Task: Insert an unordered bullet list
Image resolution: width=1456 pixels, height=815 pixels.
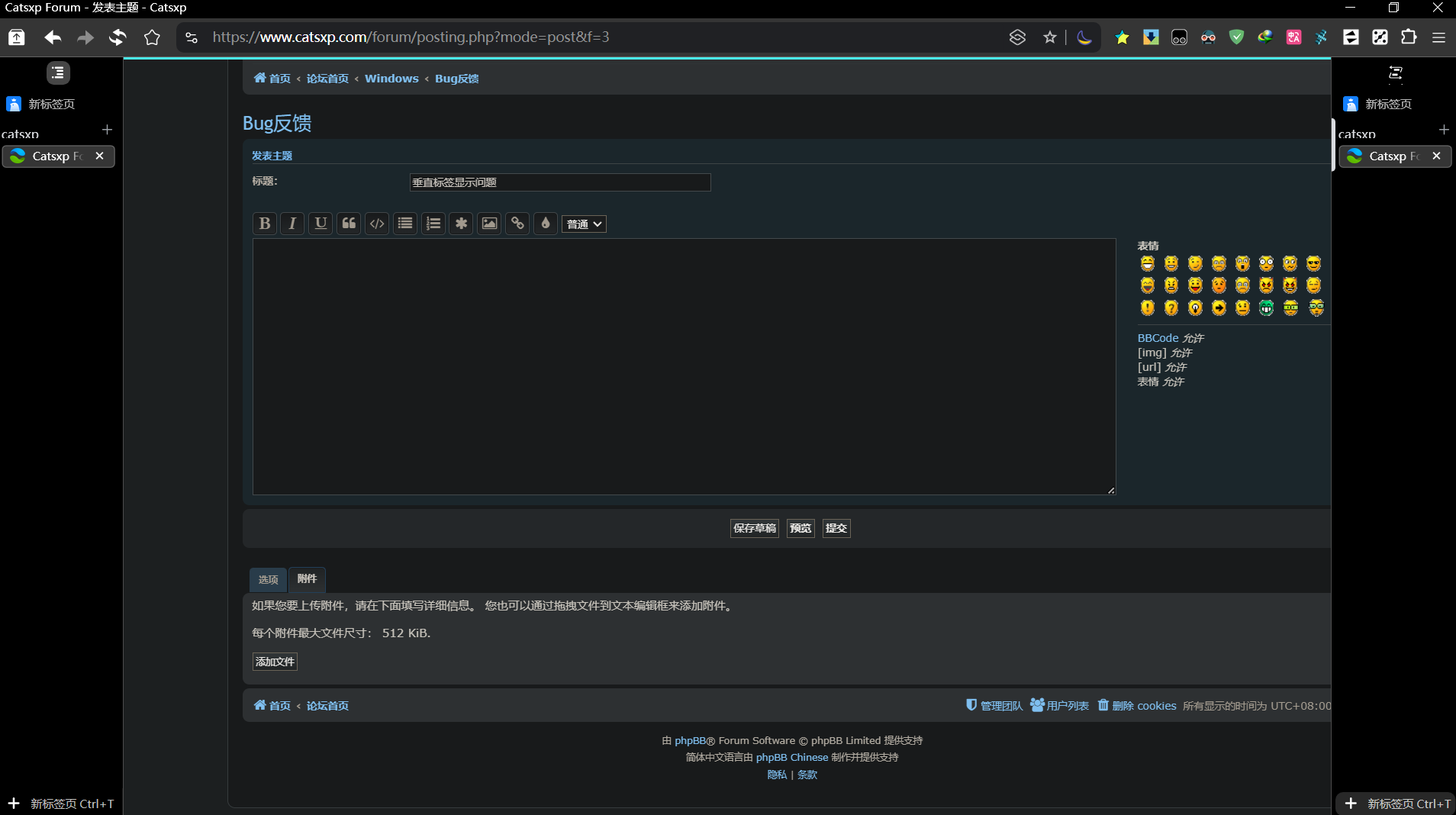Action: click(x=405, y=224)
